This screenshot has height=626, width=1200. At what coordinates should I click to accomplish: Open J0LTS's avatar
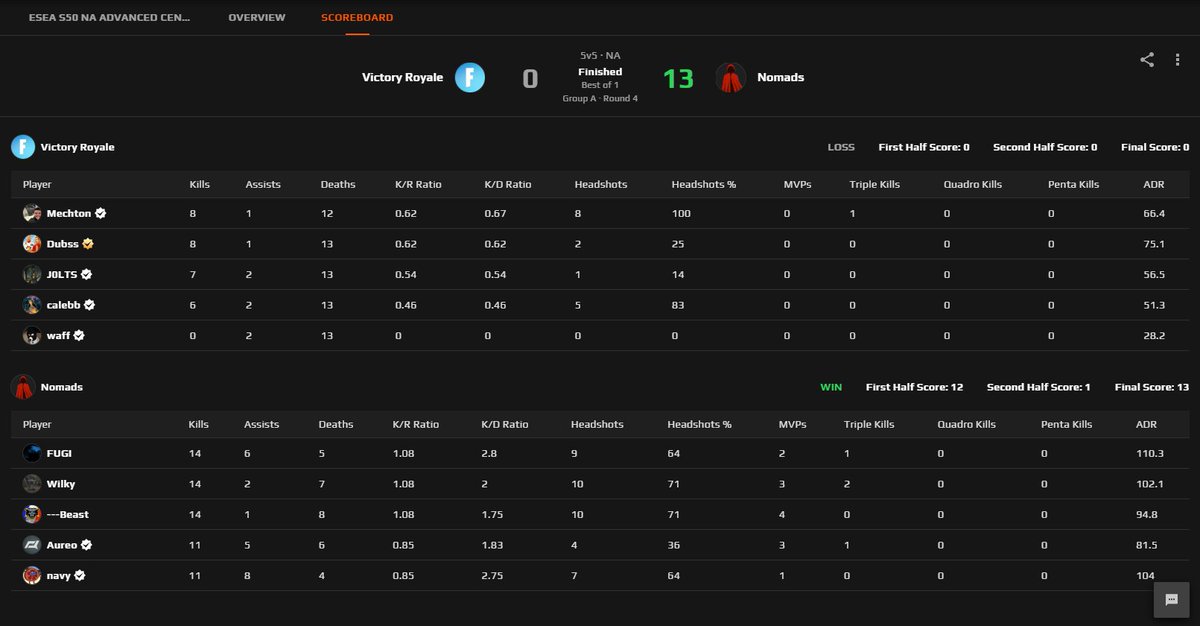click(32, 274)
